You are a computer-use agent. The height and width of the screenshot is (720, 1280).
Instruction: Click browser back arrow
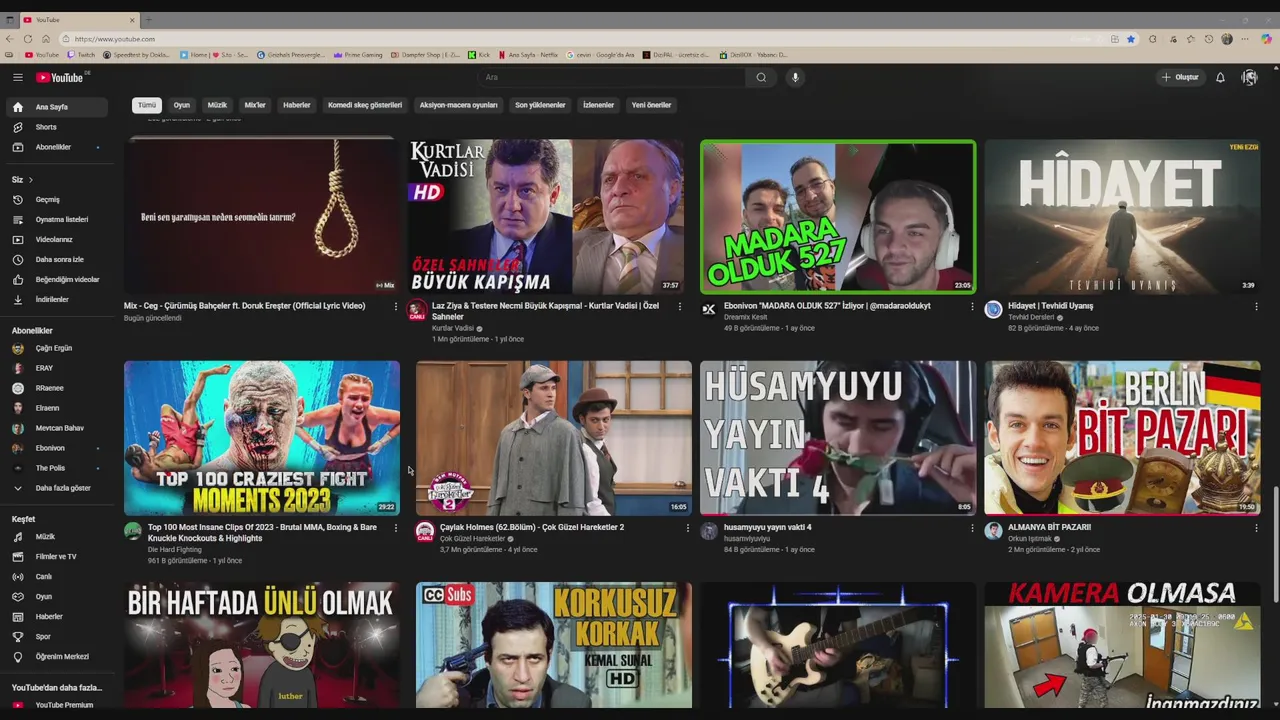tap(10, 39)
